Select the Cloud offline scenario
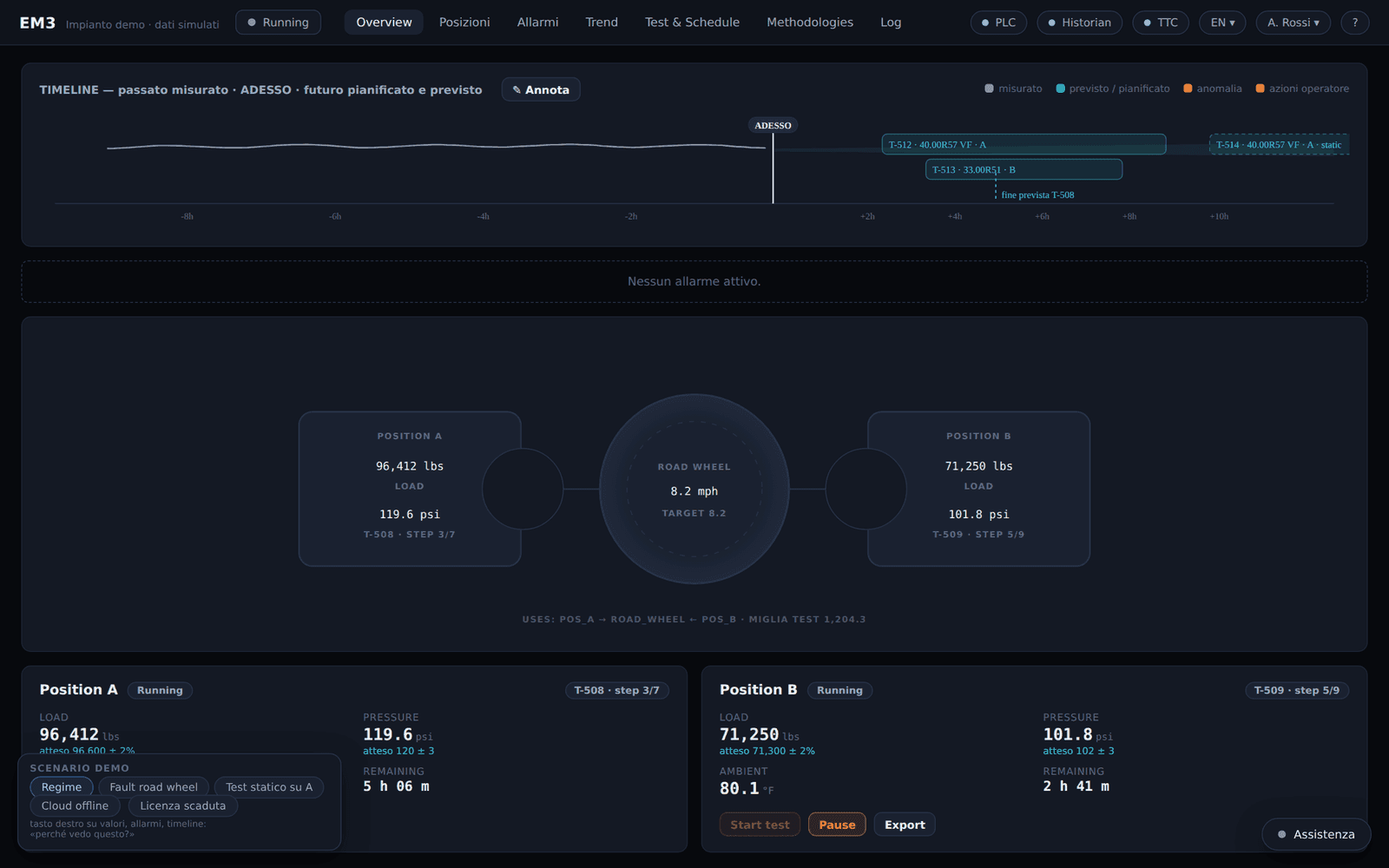Viewport: 1389px width, 868px height. (75, 806)
